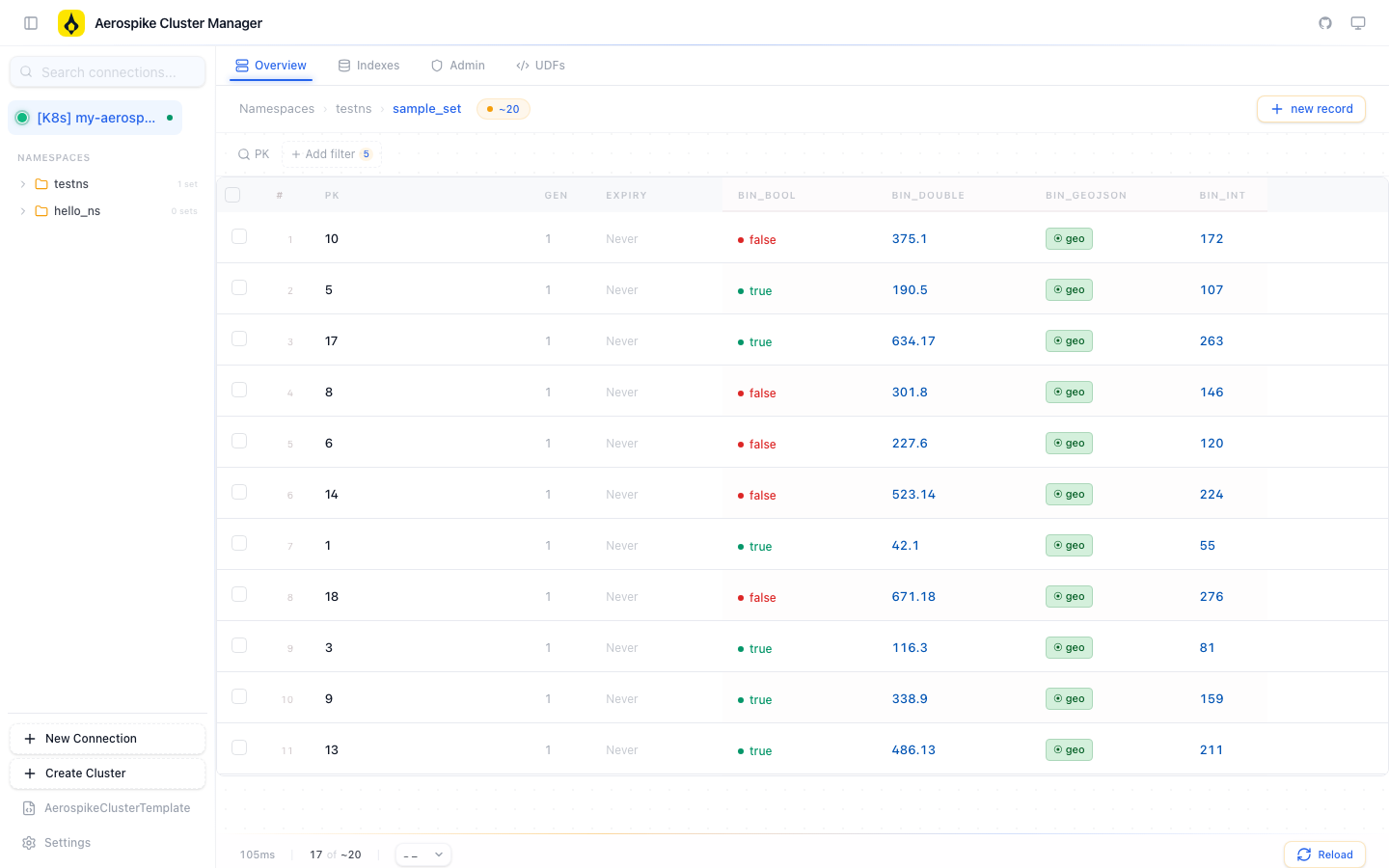
Task: Go to testns breadcrumb
Action: 353,109
